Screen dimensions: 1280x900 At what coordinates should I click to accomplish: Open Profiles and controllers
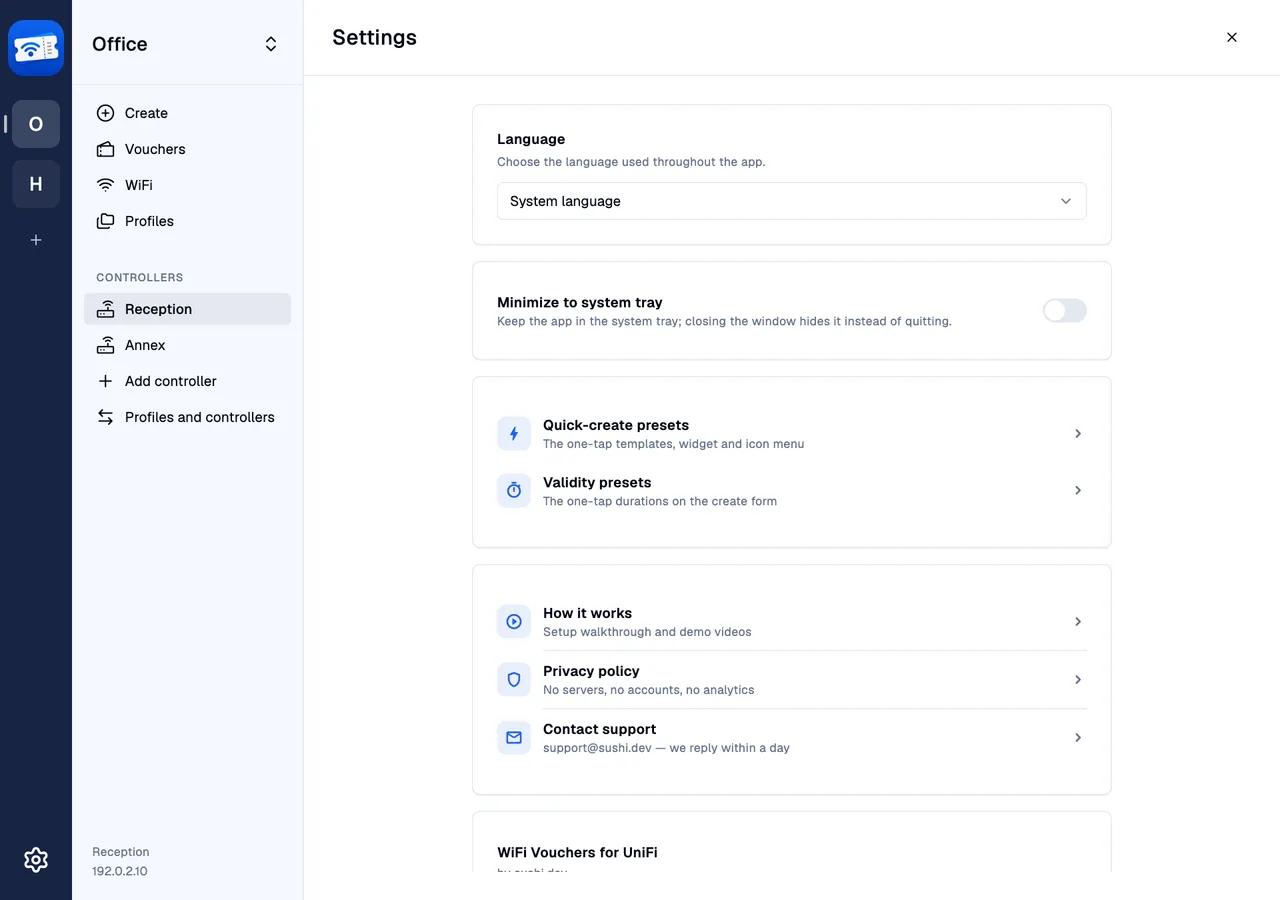click(x=187, y=417)
